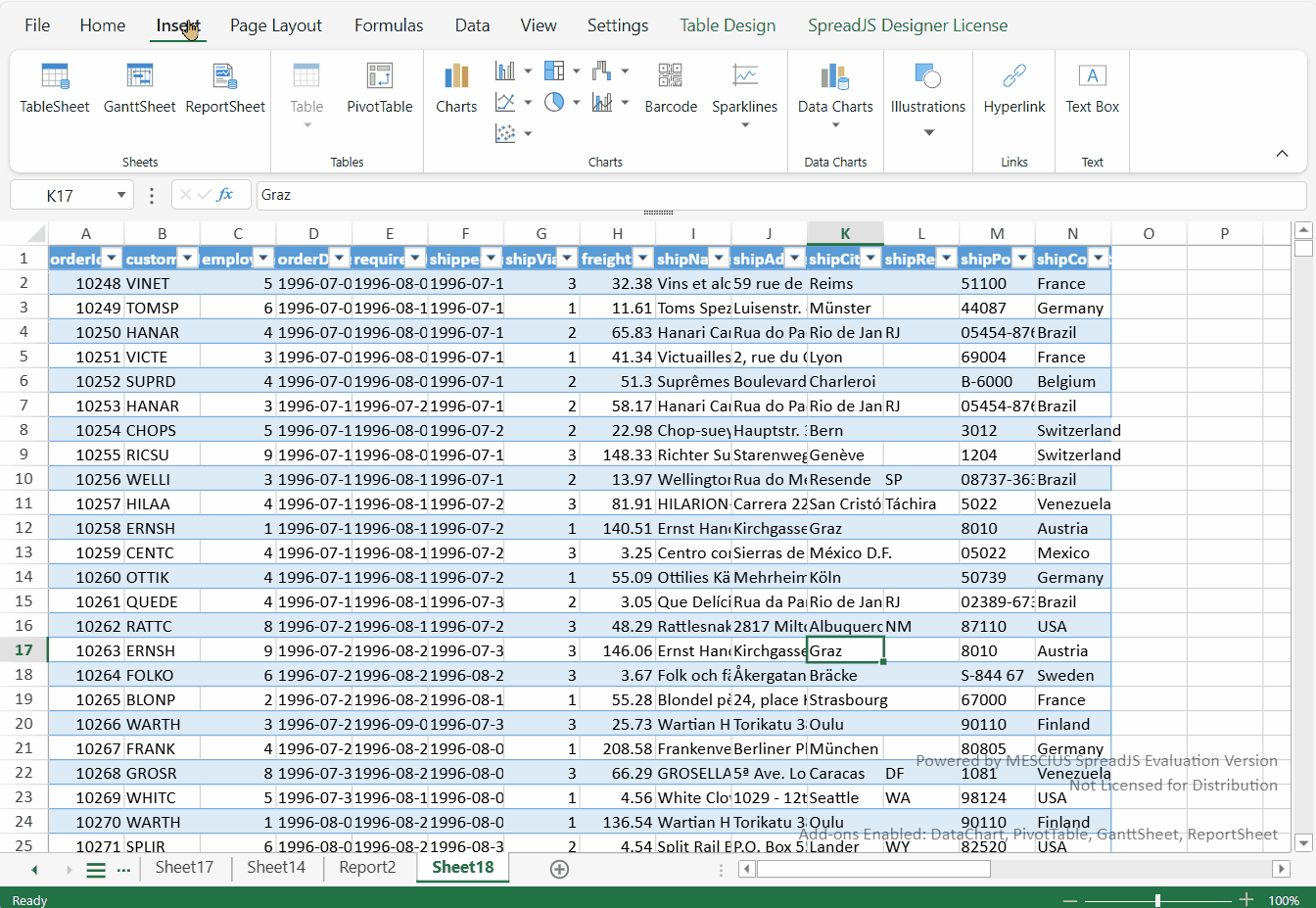The image size is (1316, 908).
Task: Switch to the Data tab
Action: [x=472, y=25]
